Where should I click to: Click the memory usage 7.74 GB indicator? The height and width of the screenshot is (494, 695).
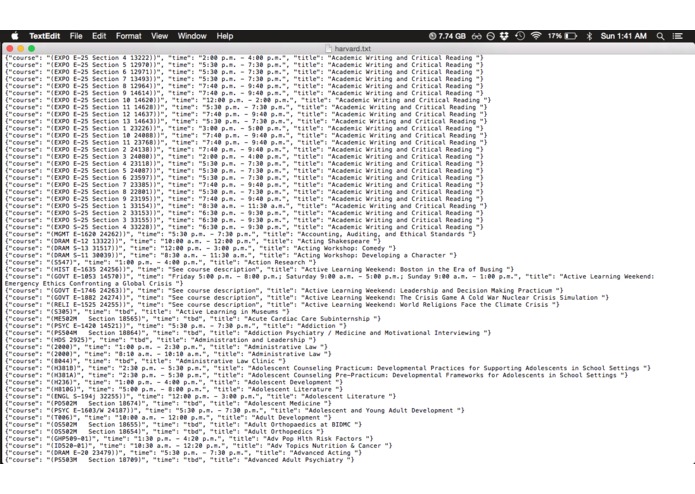click(x=447, y=36)
